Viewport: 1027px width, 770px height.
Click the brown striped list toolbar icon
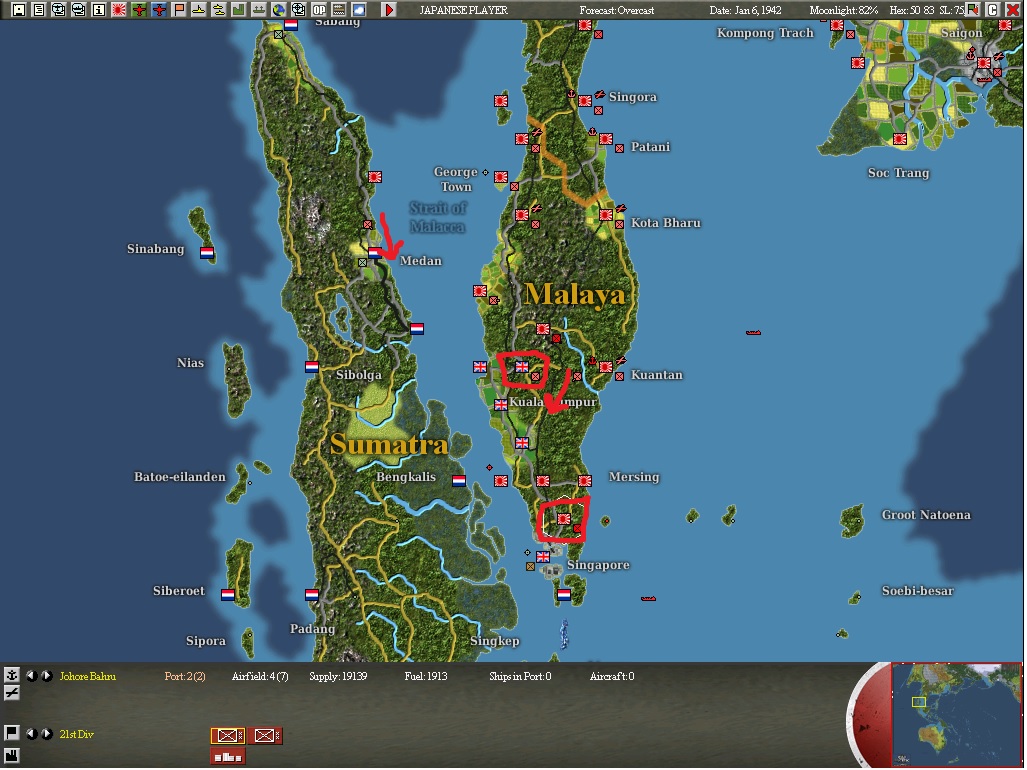tap(339, 10)
